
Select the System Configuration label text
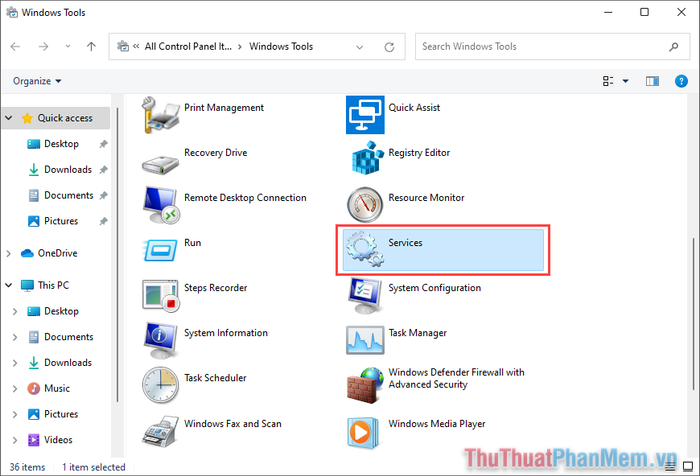(434, 288)
